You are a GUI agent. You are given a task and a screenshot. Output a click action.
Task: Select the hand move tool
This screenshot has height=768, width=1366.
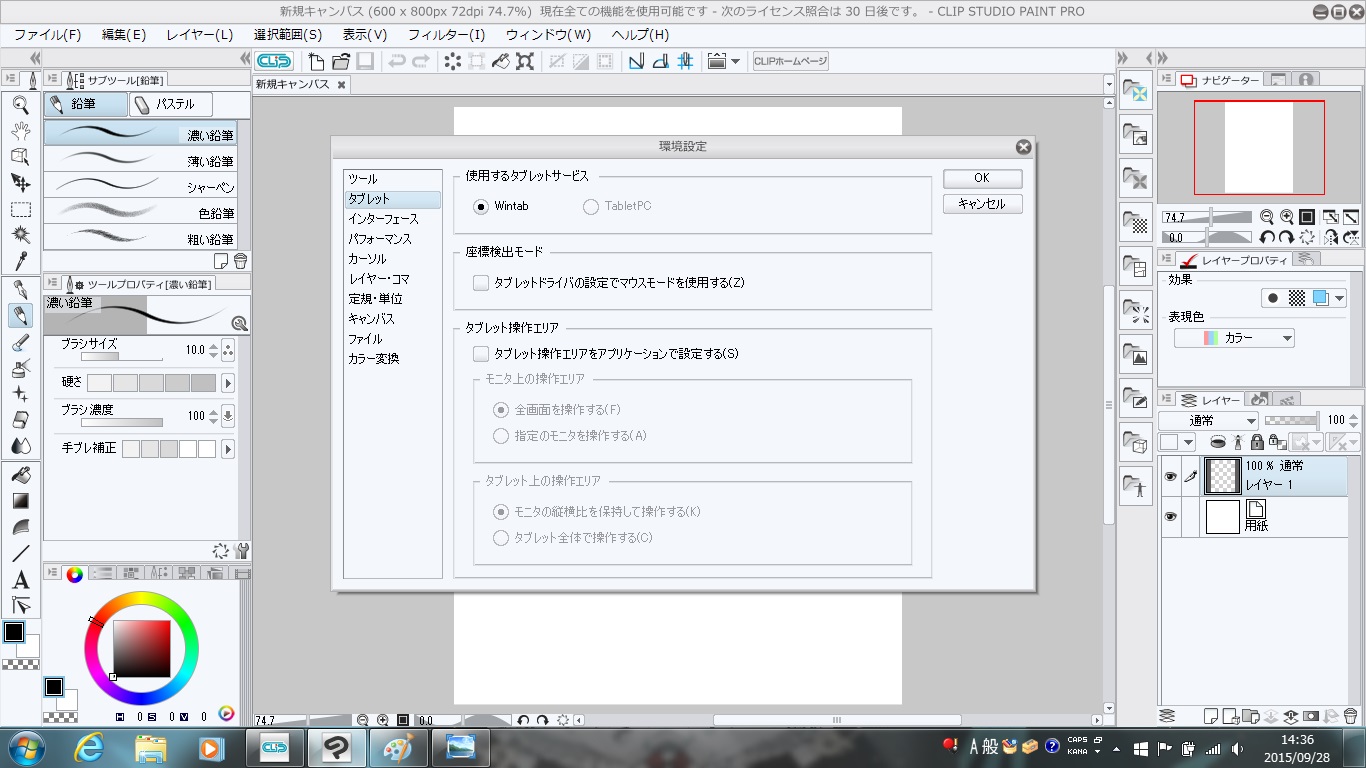point(20,130)
